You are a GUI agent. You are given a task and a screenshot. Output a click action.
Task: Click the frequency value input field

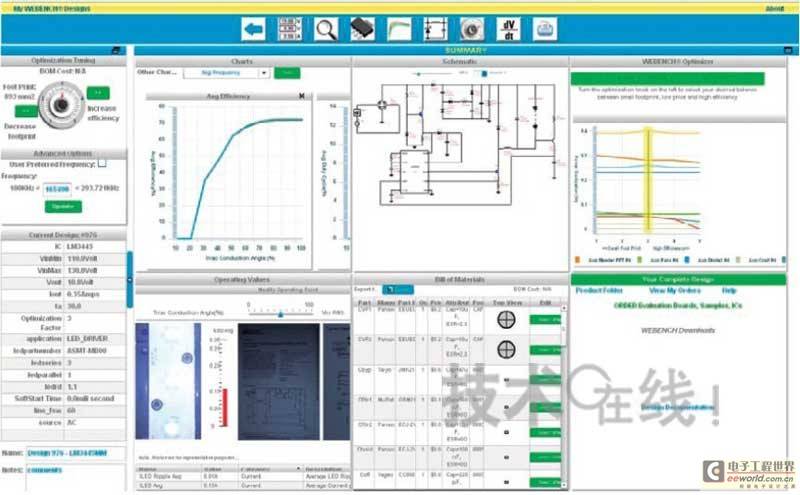click(x=57, y=189)
